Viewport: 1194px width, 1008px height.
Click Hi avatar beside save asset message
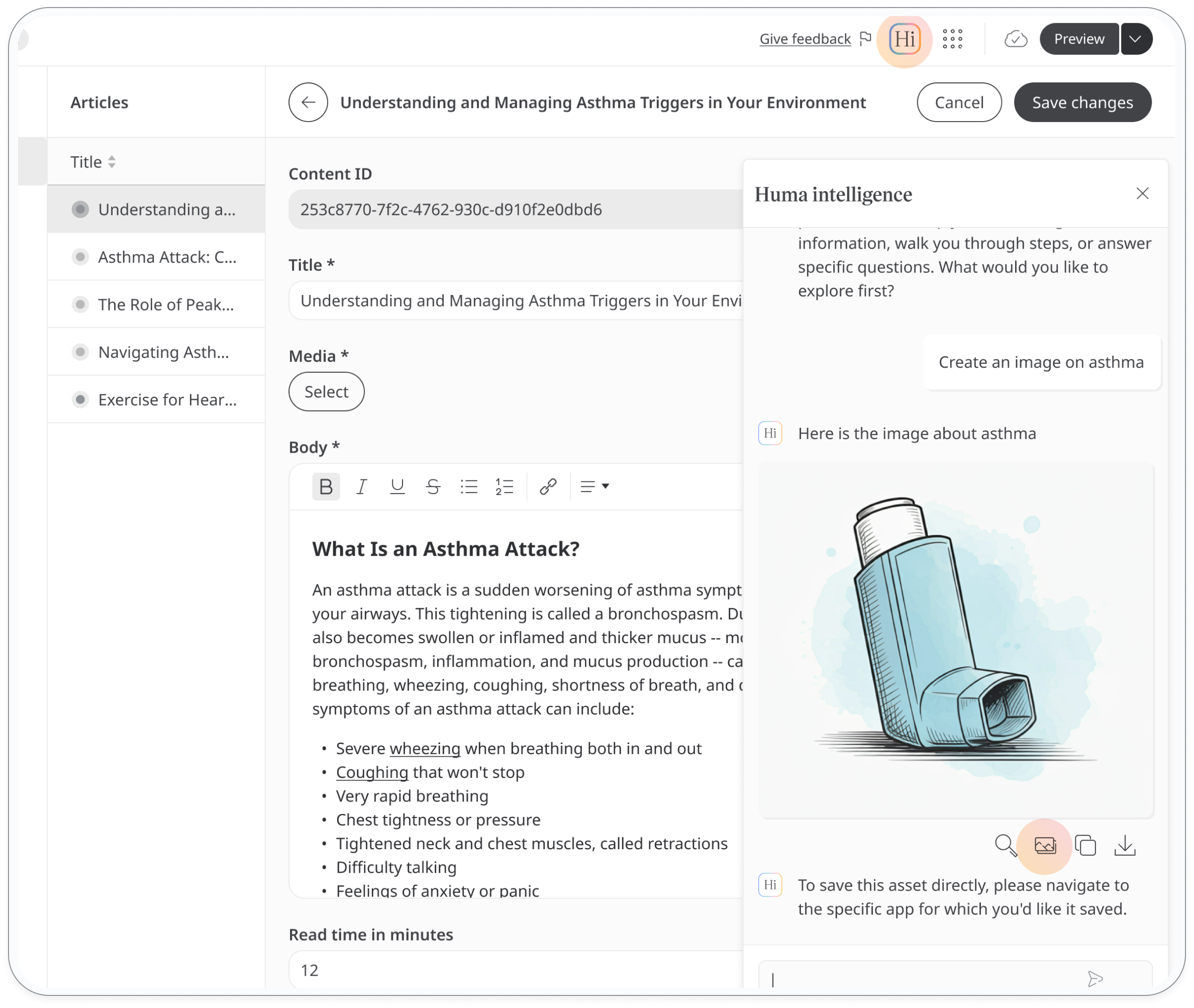[x=770, y=884]
